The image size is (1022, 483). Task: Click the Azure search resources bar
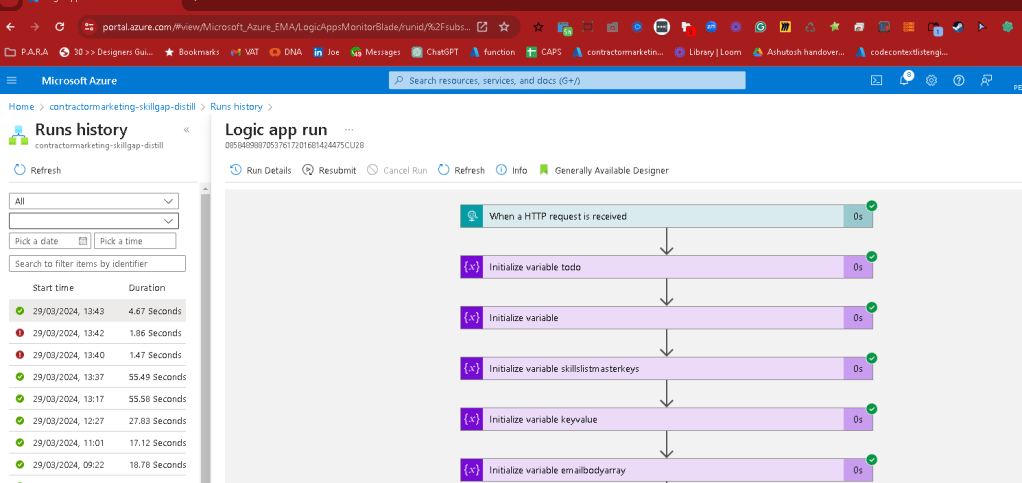tap(566, 80)
